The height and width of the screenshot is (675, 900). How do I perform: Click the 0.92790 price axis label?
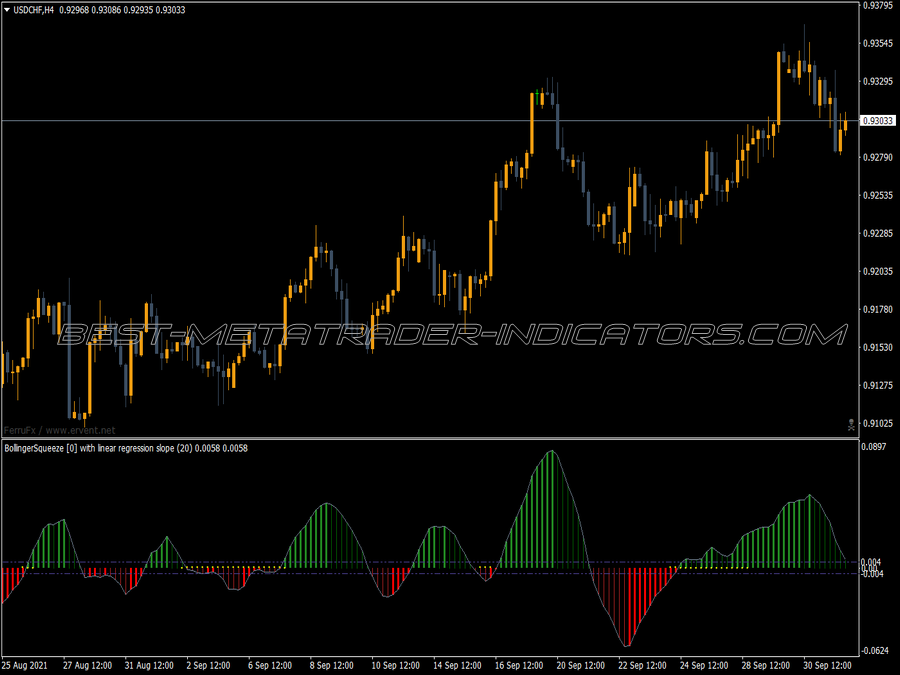pos(878,157)
